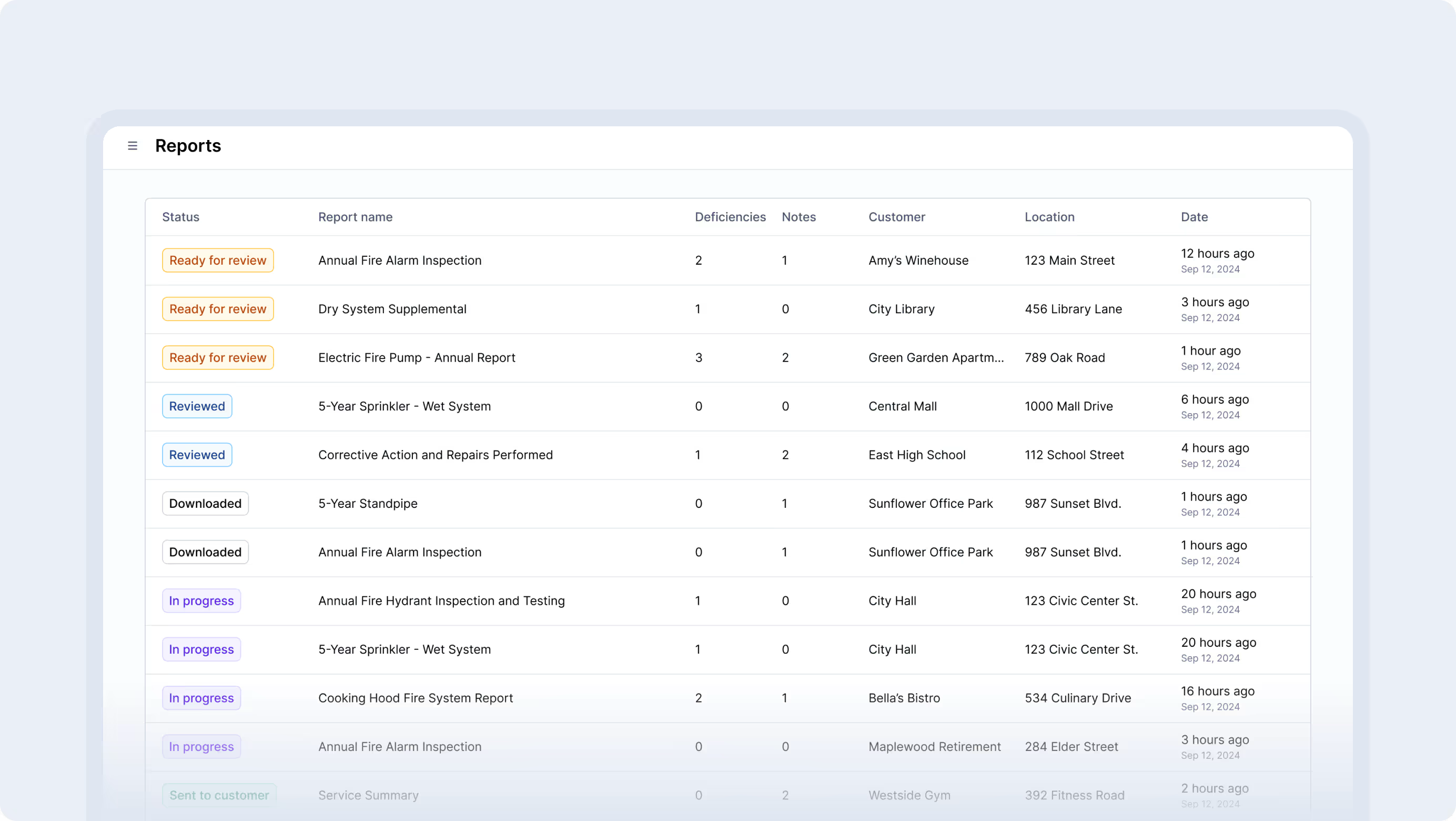
Task: Click the Customer column header
Action: click(x=896, y=217)
